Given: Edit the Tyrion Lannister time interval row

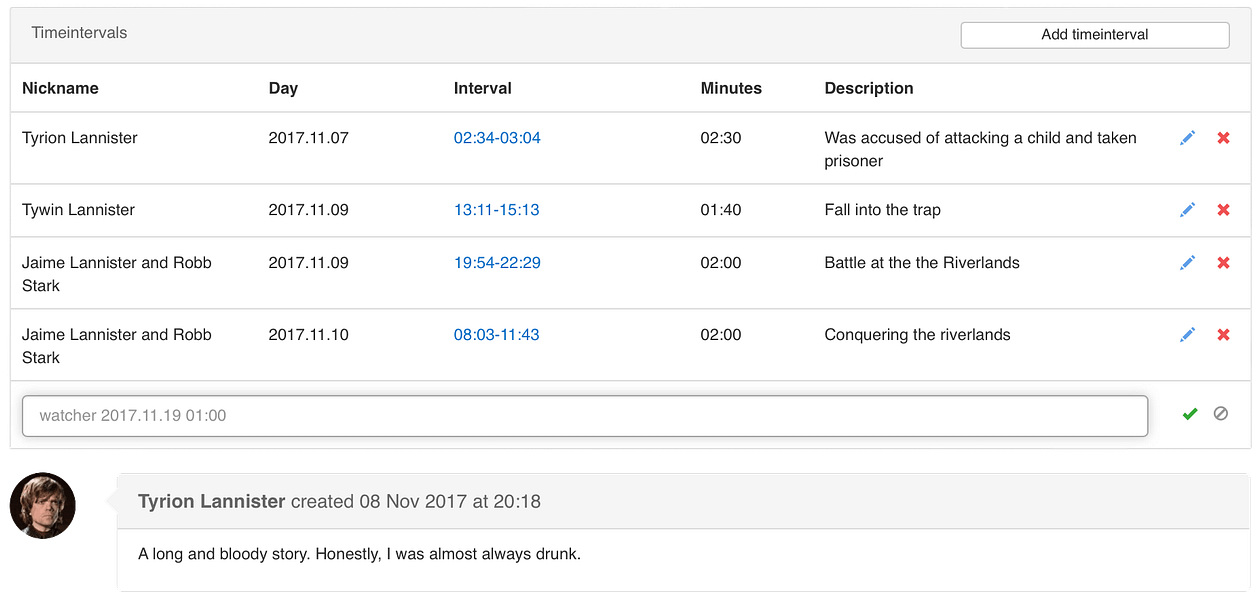Looking at the screenshot, I should coord(1187,138).
